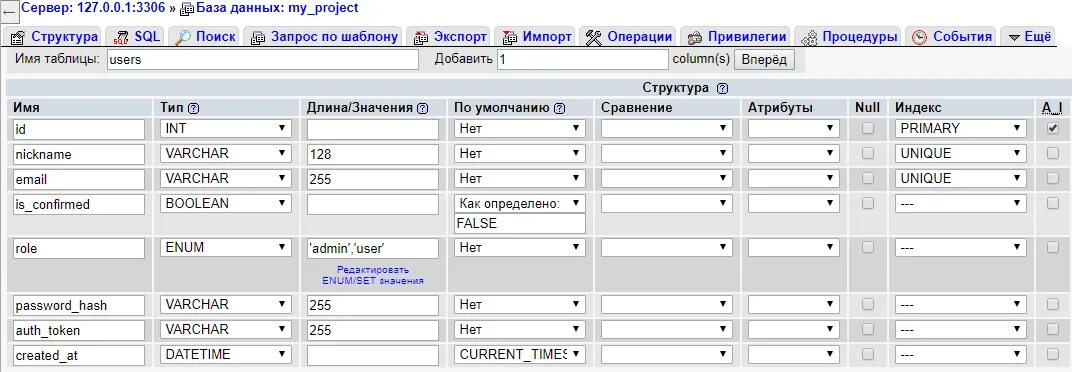Open INT type dropdown for id

[226, 129]
